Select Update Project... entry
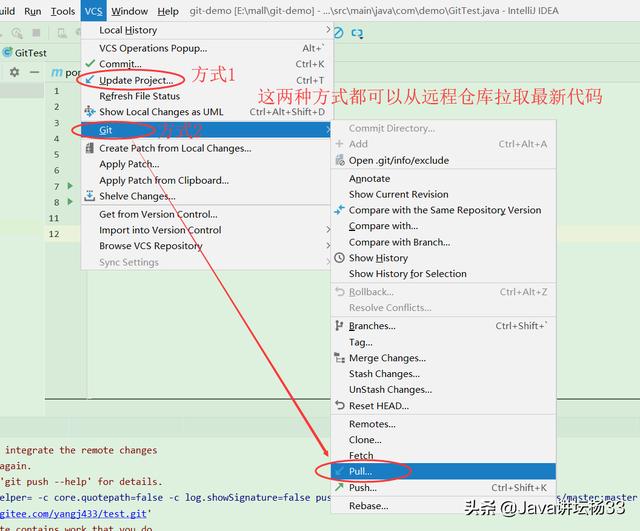The image size is (640, 531). tap(207, 80)
